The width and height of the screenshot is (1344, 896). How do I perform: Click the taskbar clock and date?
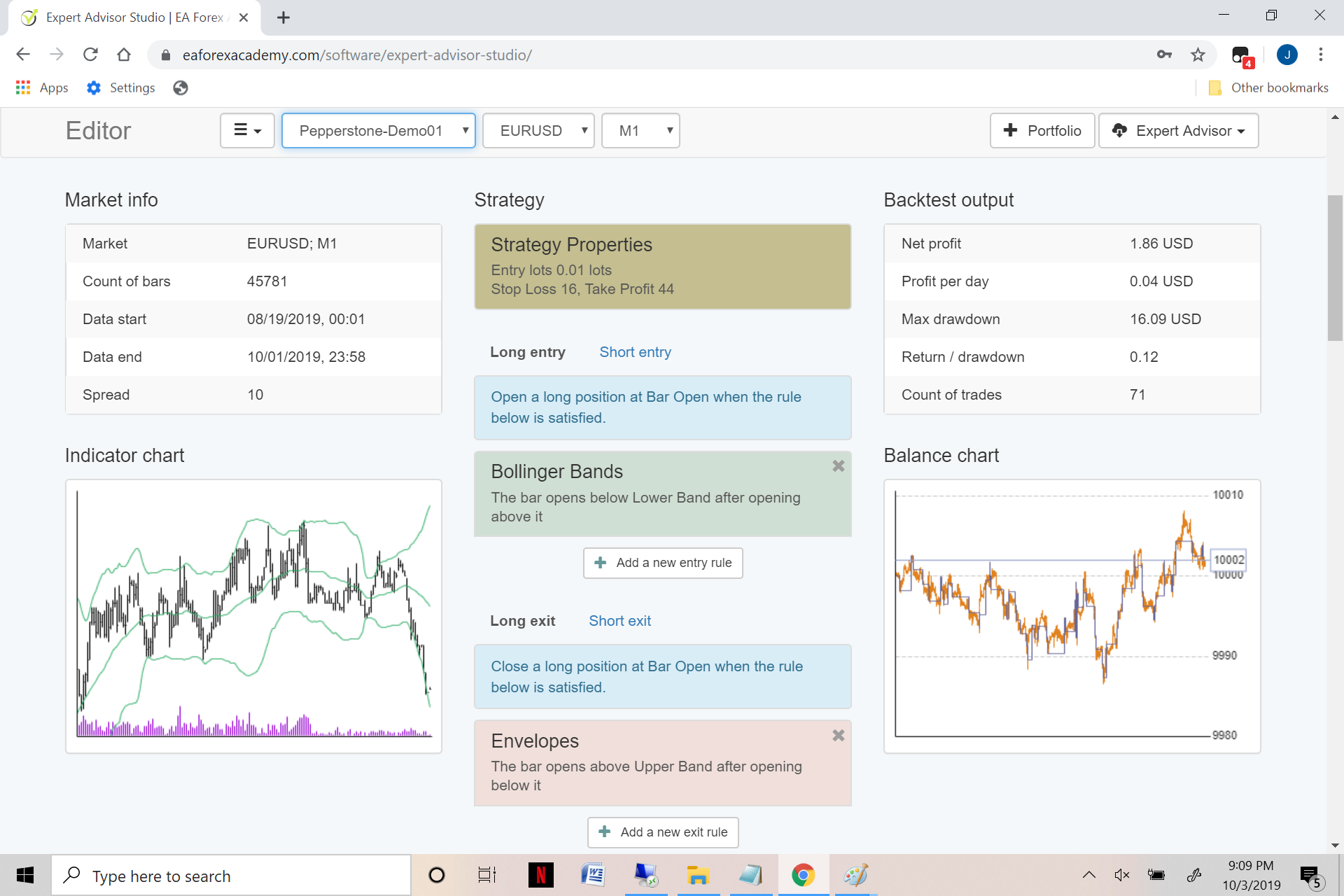point(1251,875)
